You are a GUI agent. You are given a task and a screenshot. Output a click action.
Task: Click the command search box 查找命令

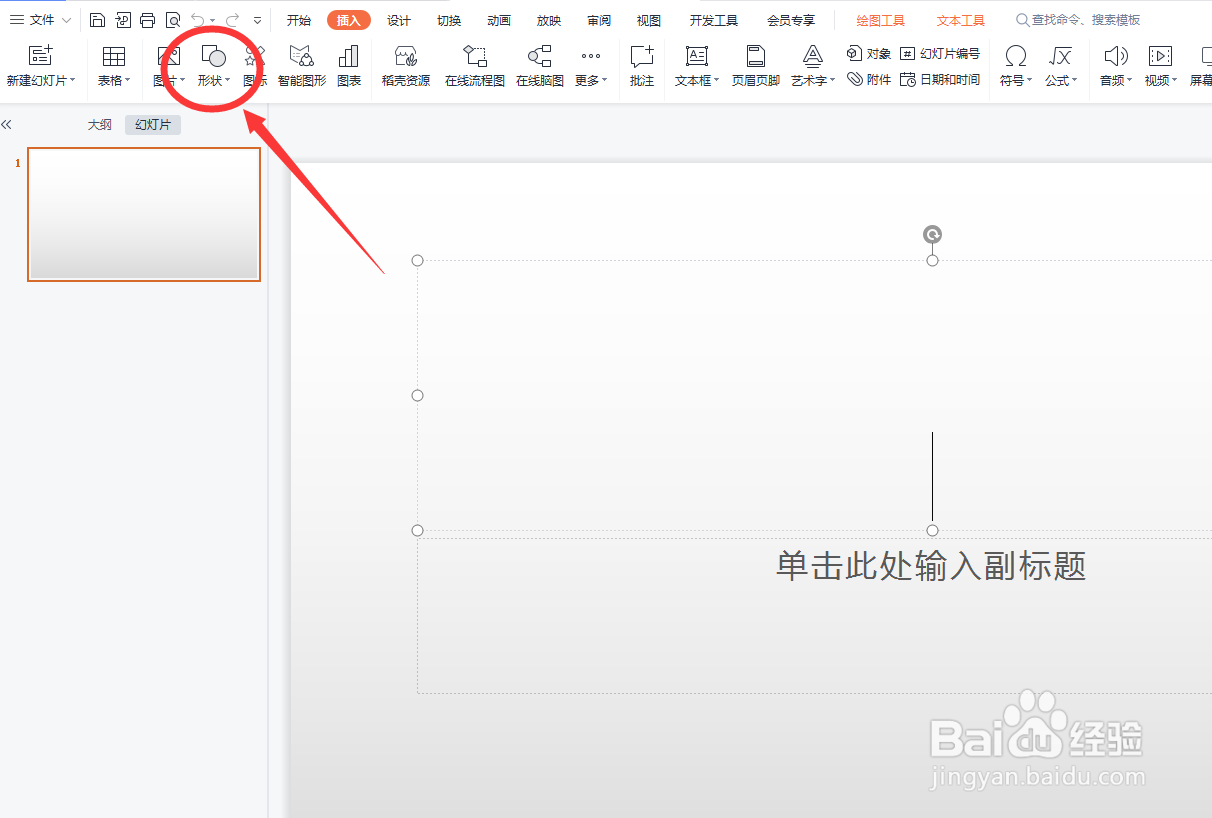coord(1079,20)
